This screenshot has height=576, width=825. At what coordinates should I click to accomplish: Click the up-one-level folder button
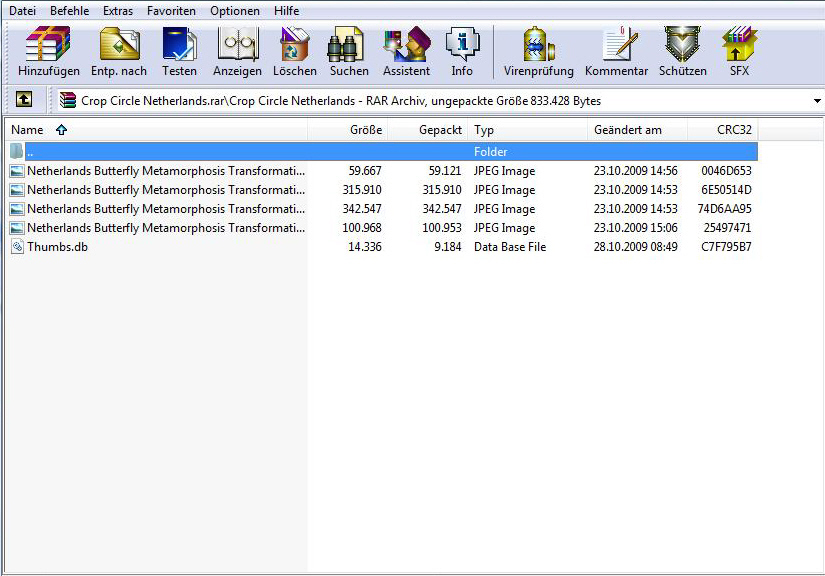click(x=24, y=100)
